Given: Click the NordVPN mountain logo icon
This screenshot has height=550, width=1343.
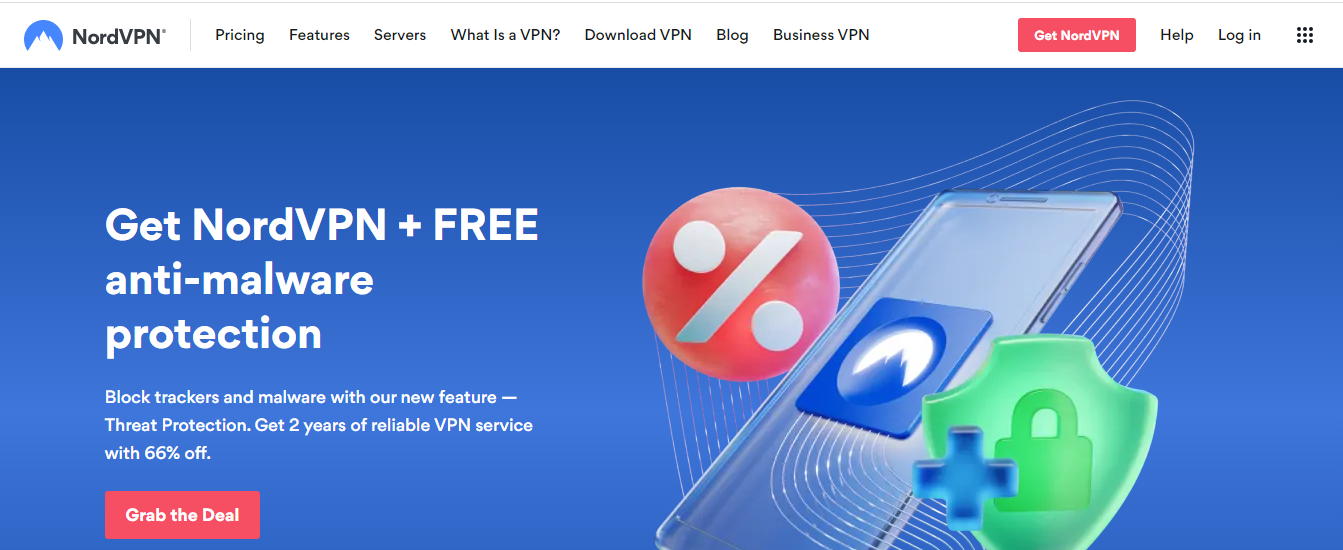Looking at the screenshot, I should [43, 37].
